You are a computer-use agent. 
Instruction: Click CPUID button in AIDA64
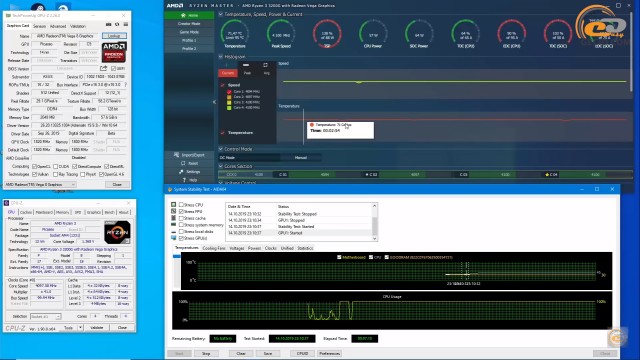point(302,353)
